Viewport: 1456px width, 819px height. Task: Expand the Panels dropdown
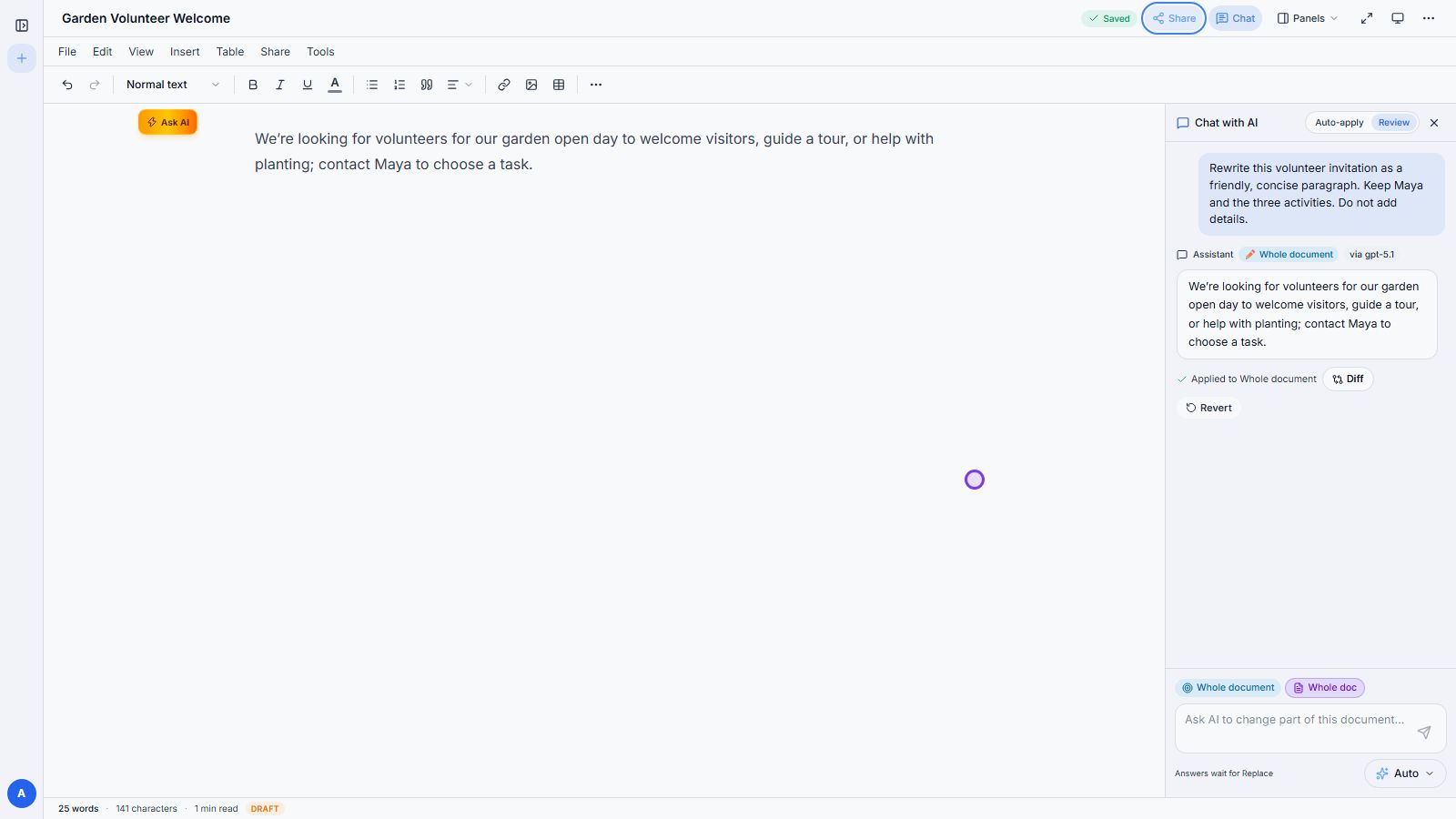[1308, 18]
